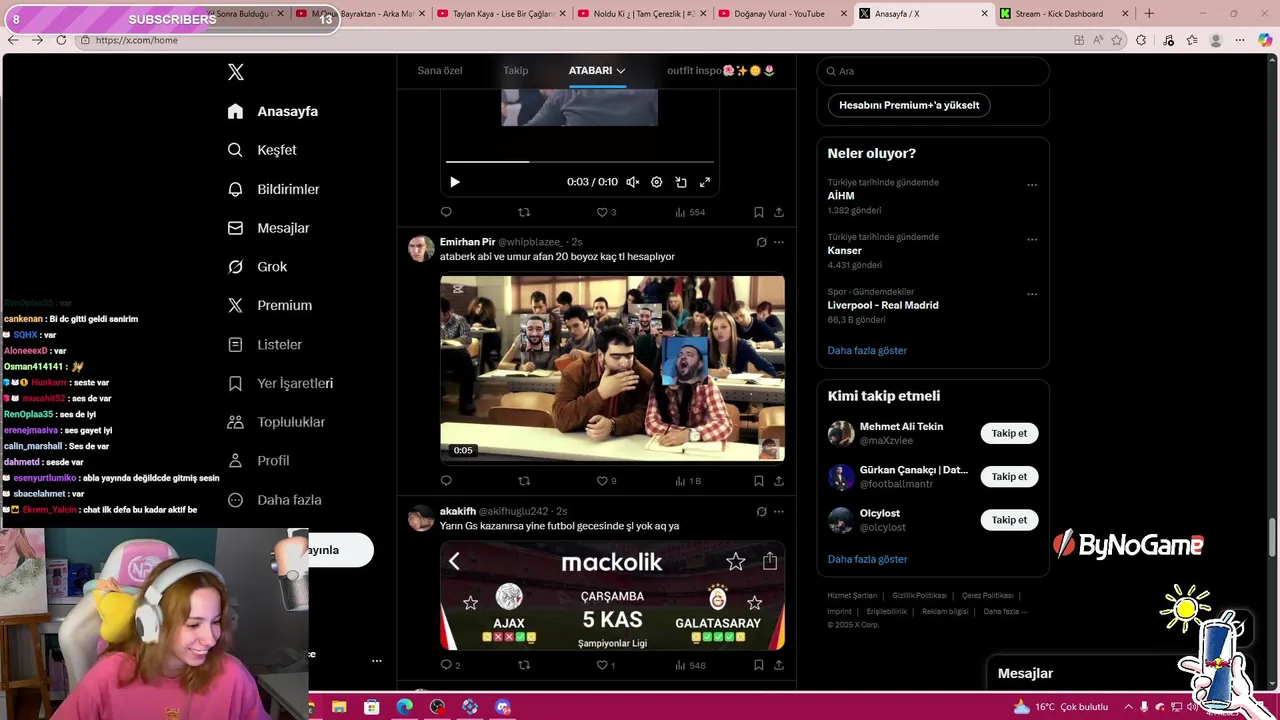
Task: Open Mesajlar in the sidebar
Action: point(268,228)
